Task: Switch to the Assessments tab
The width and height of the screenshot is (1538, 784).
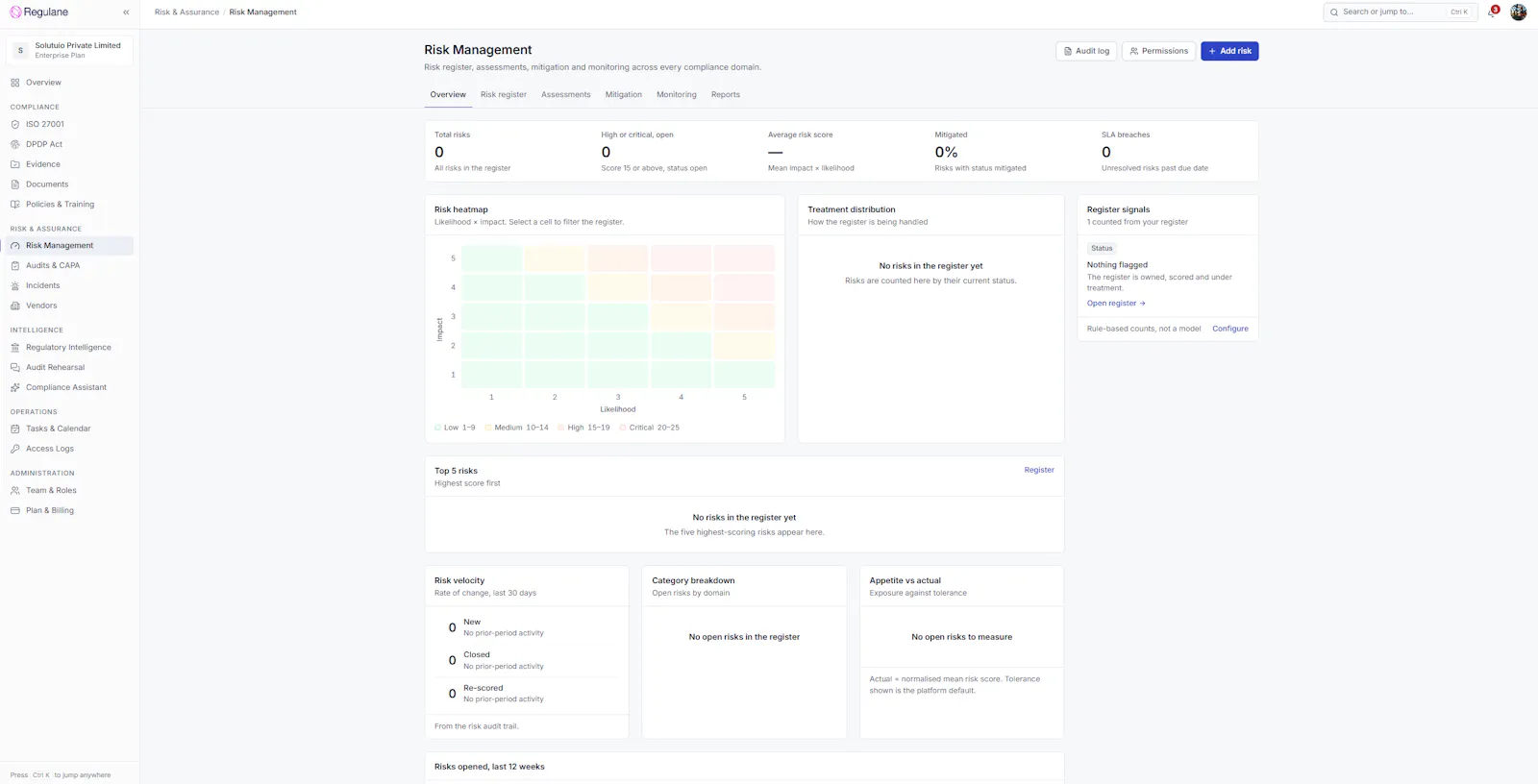Action: click(x=566, y=94)
